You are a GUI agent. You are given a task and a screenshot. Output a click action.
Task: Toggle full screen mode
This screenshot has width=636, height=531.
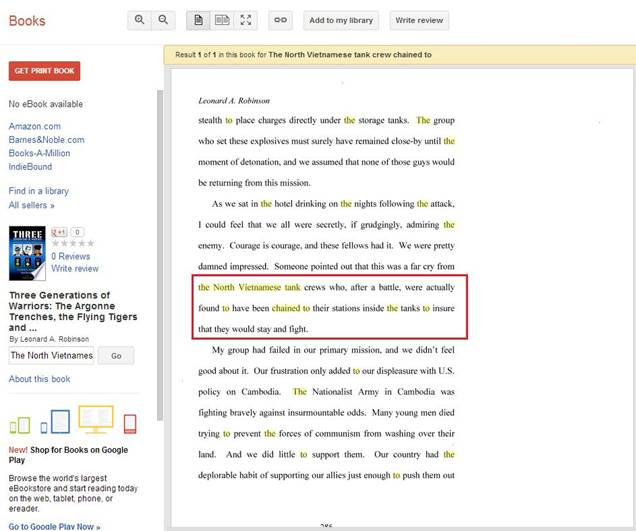click(246, 20)
